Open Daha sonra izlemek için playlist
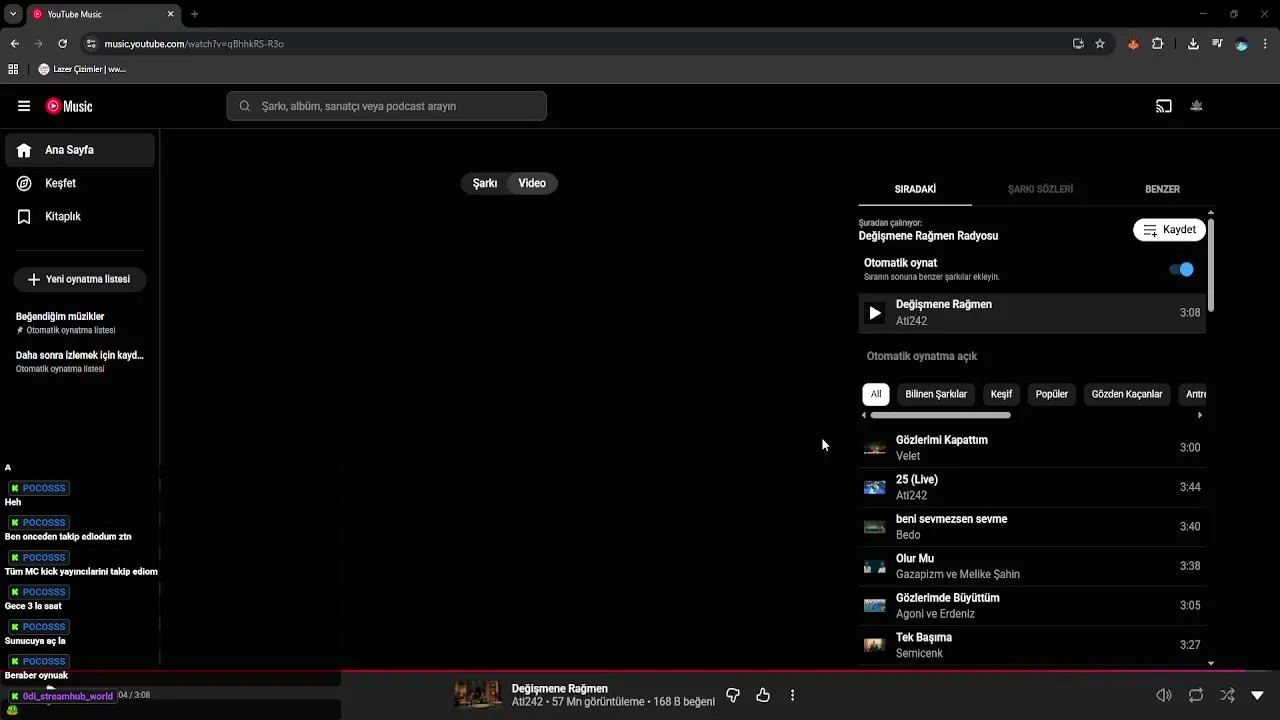Viewport: 1280px width, 720px height. pos(80,362)
